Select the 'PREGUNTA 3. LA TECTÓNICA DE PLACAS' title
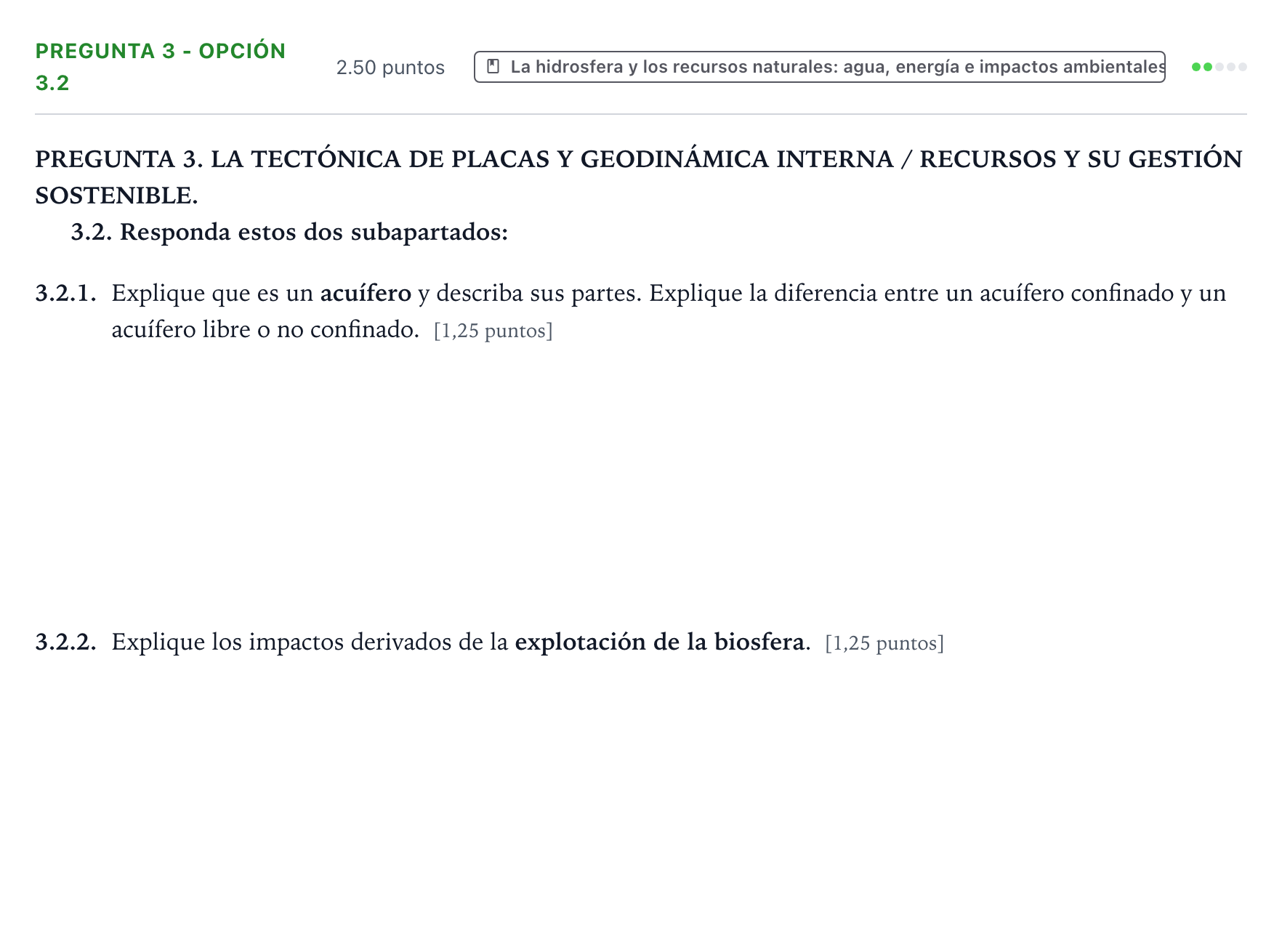This screenshot has height=952, width=1282. [639, 177]
